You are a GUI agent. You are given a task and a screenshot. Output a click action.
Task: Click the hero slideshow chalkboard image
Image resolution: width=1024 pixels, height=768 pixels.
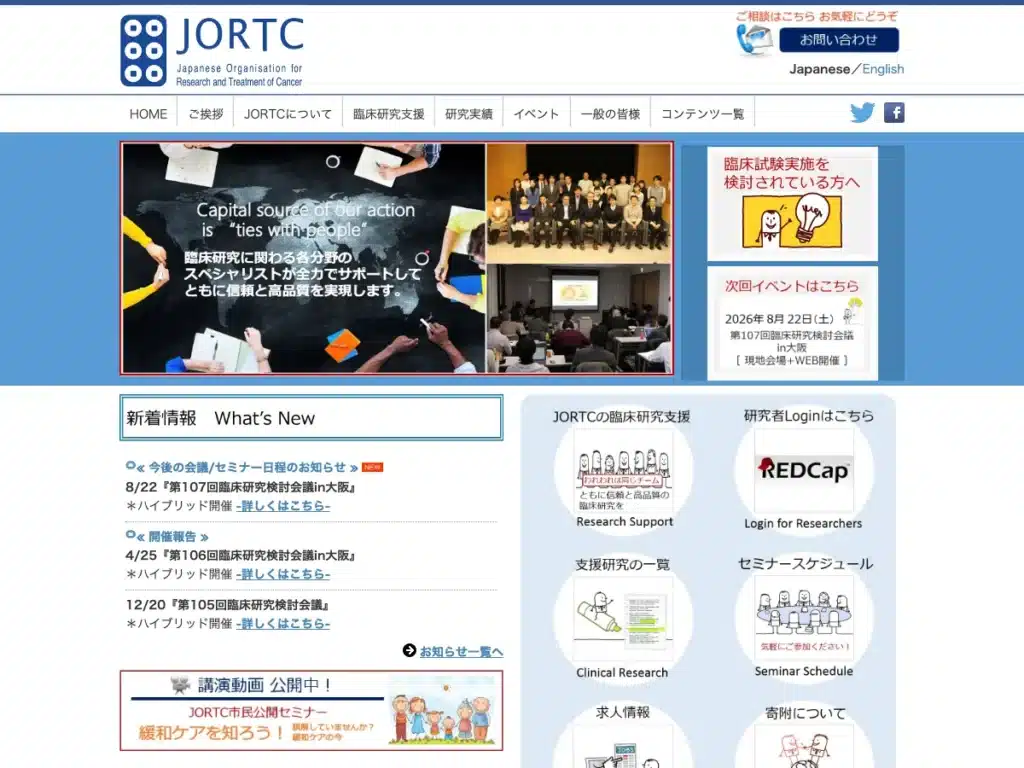(304, 258)
